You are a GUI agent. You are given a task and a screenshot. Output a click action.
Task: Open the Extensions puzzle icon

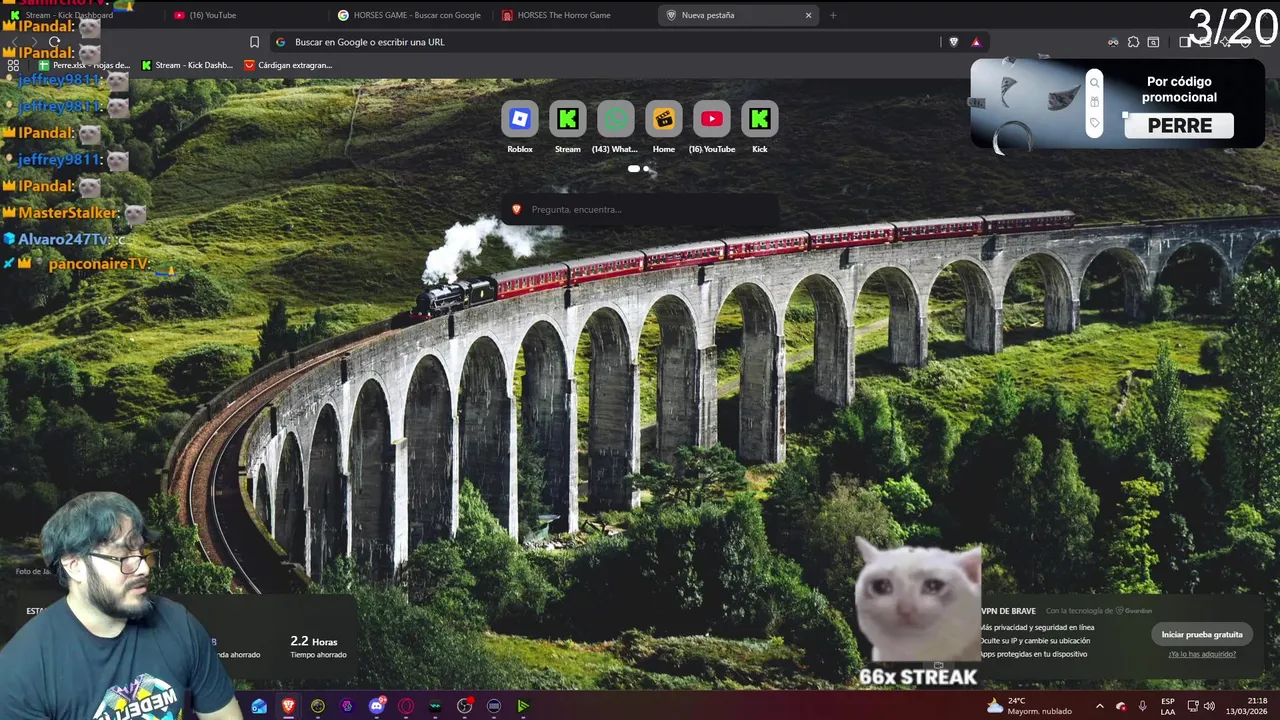[x=1133, y=42]
